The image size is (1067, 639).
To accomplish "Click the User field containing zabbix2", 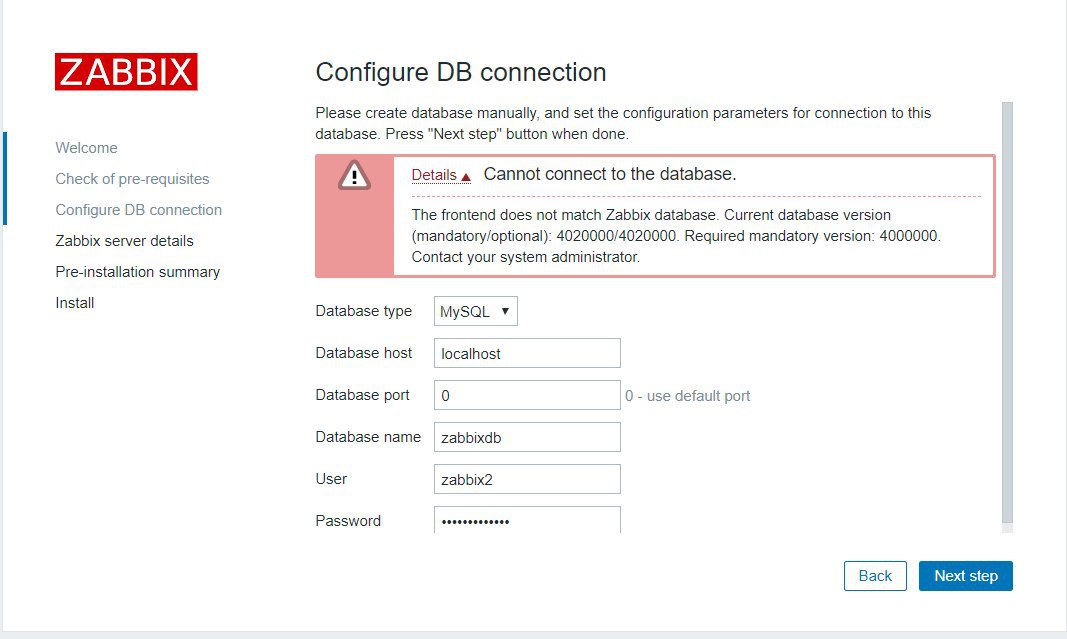I will tap(527, 479).
